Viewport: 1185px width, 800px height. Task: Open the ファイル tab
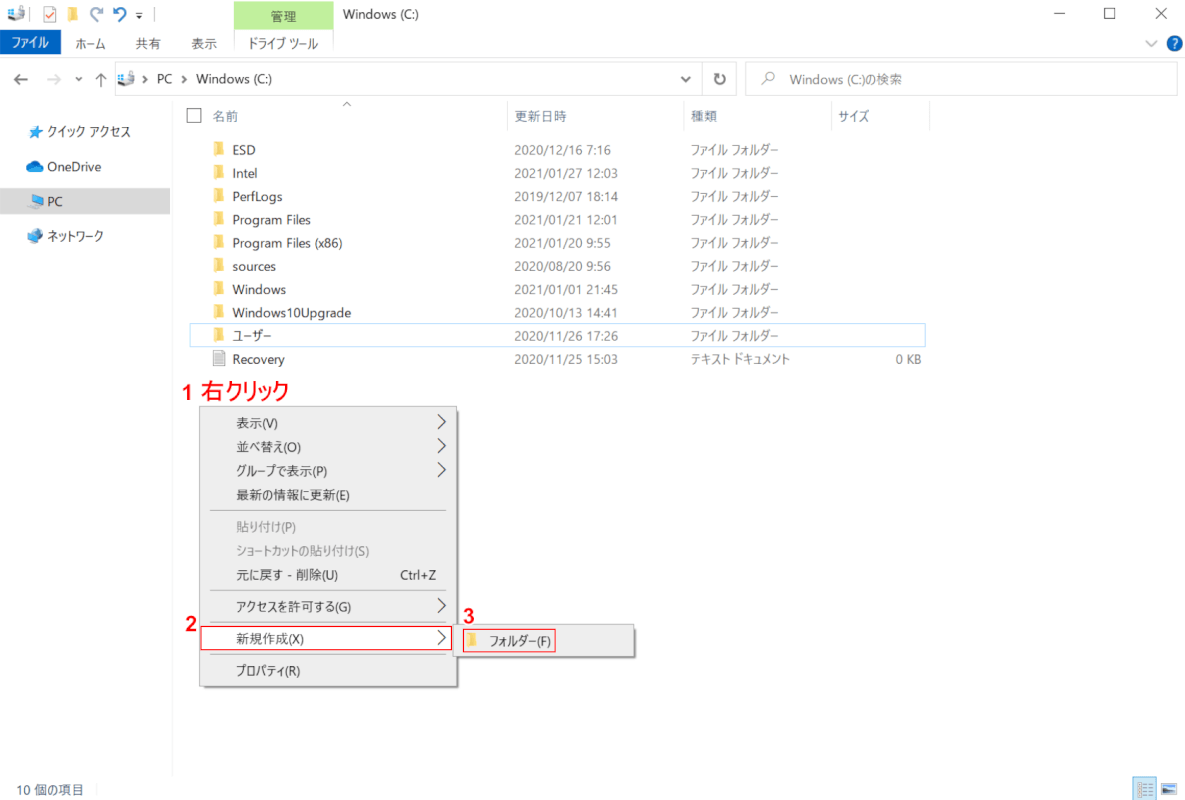pos(30,43)
